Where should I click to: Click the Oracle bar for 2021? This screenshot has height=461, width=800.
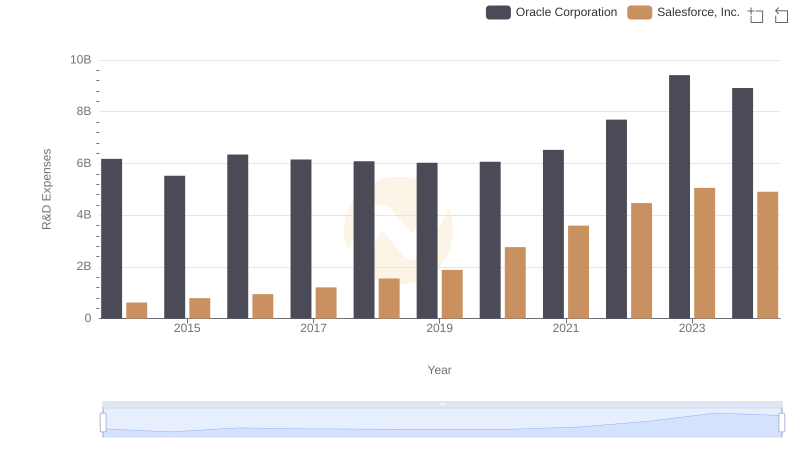coord(554,234)
